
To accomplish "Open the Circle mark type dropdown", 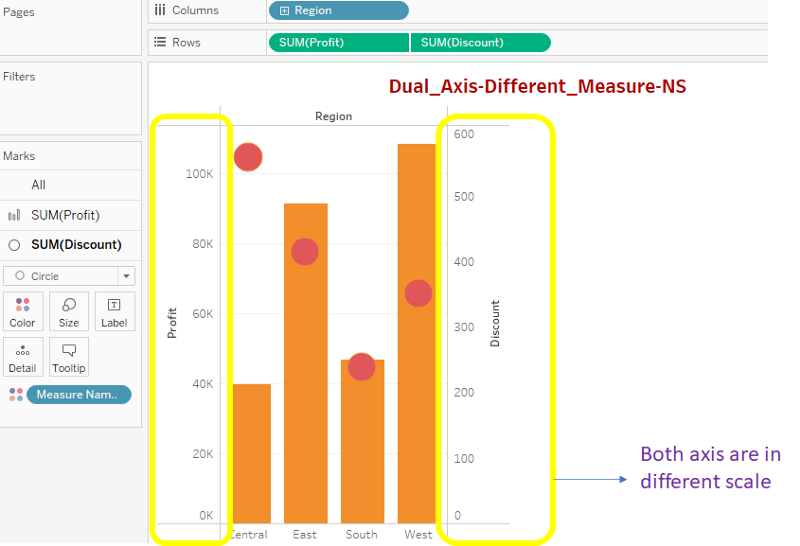I will (126, 276).
